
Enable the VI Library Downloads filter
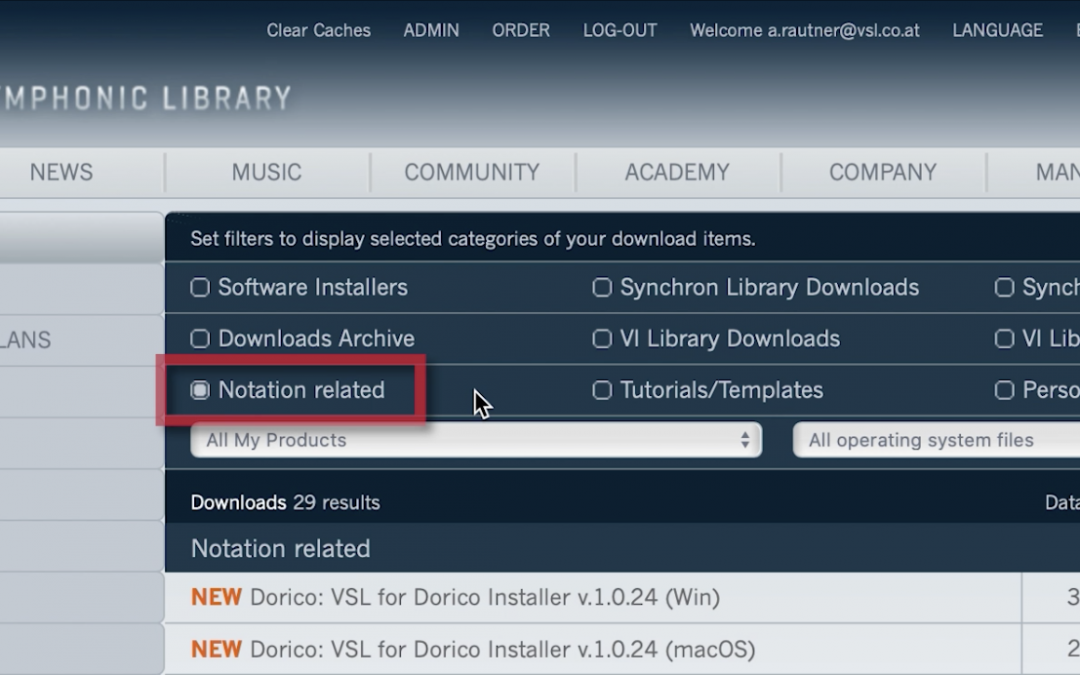click(x=602, y=339)
